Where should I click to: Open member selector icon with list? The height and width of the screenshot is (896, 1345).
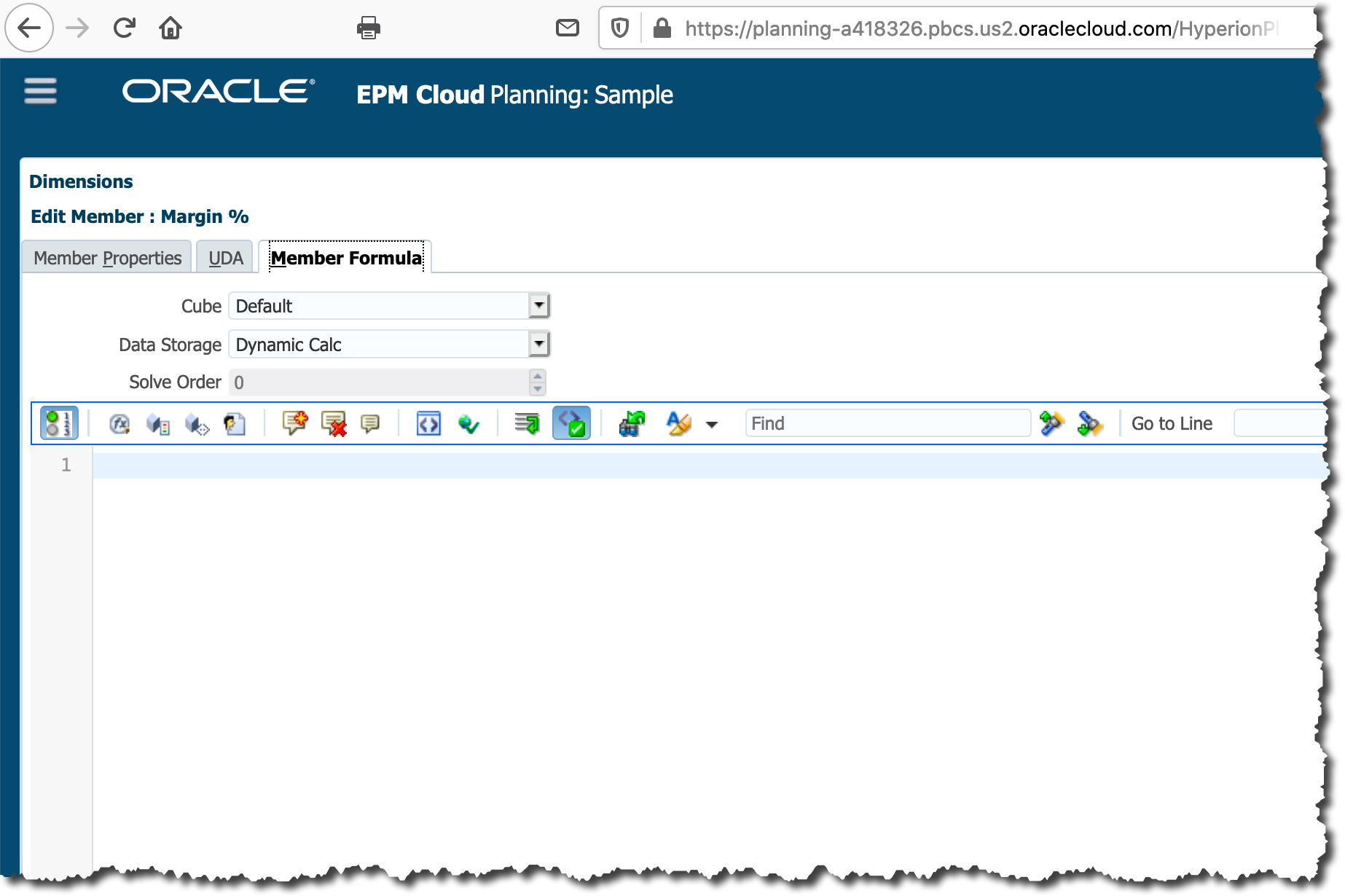[x=158, y=423]
